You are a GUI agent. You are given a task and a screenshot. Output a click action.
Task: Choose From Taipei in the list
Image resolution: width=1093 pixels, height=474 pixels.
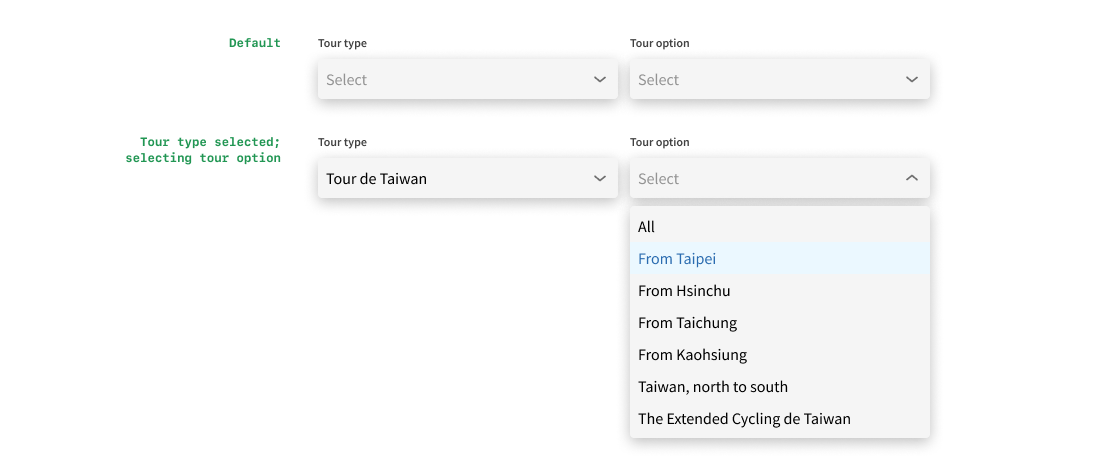(779, 259)
